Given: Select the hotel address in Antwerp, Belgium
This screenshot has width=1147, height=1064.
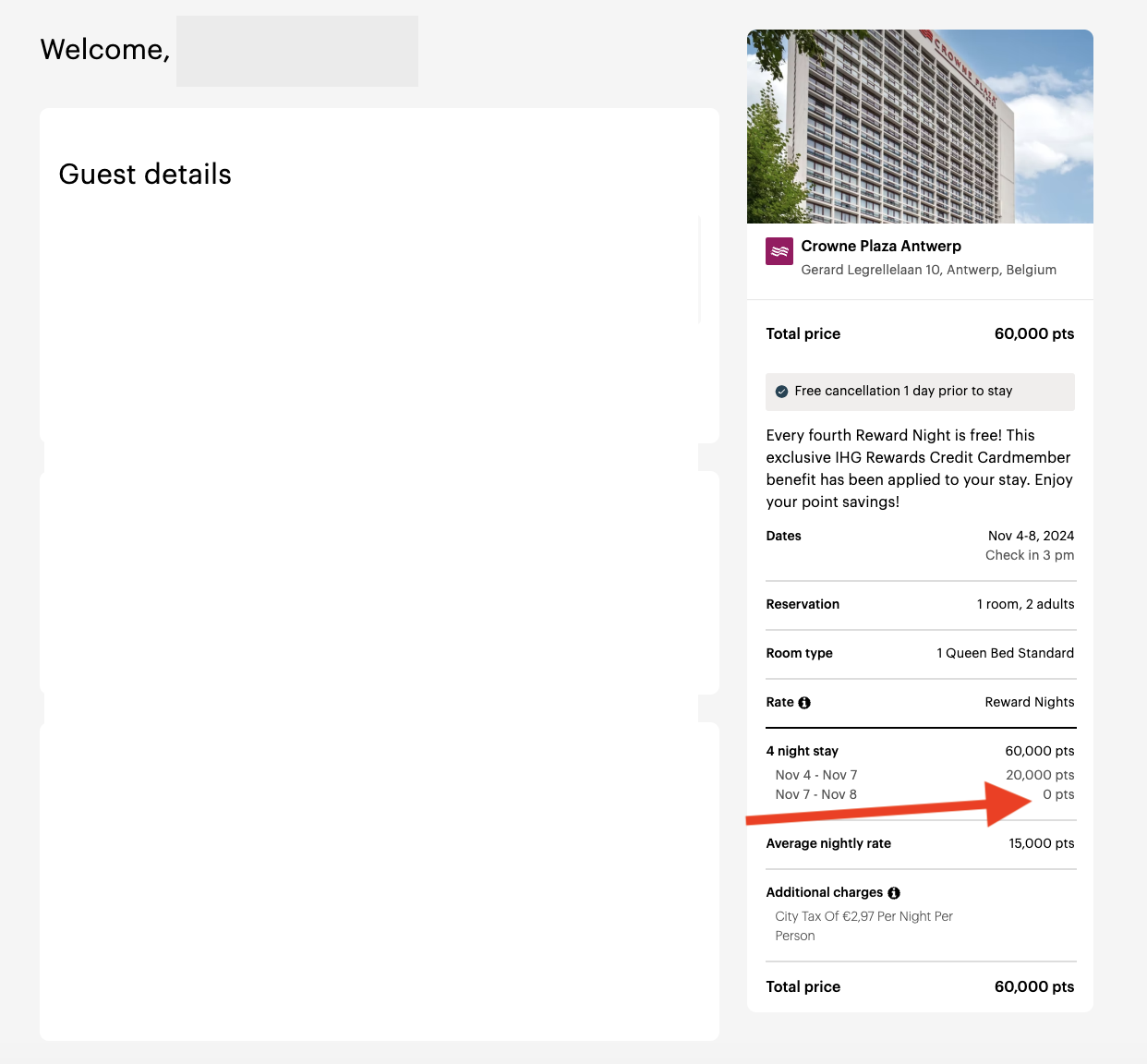Looking at the screenshot, I should [929, 270].
